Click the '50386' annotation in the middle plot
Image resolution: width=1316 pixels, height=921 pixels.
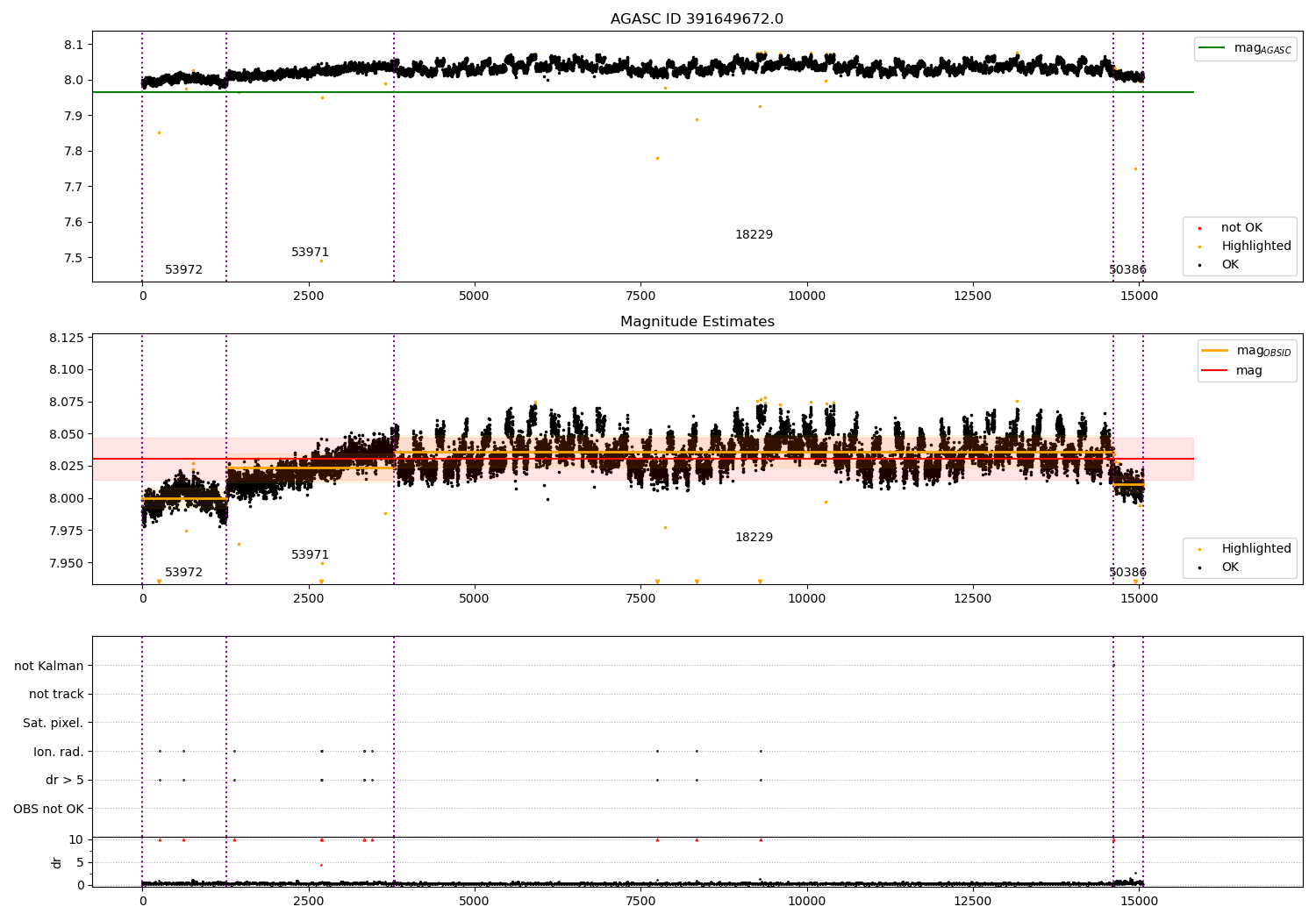(x=1127, y=573)
